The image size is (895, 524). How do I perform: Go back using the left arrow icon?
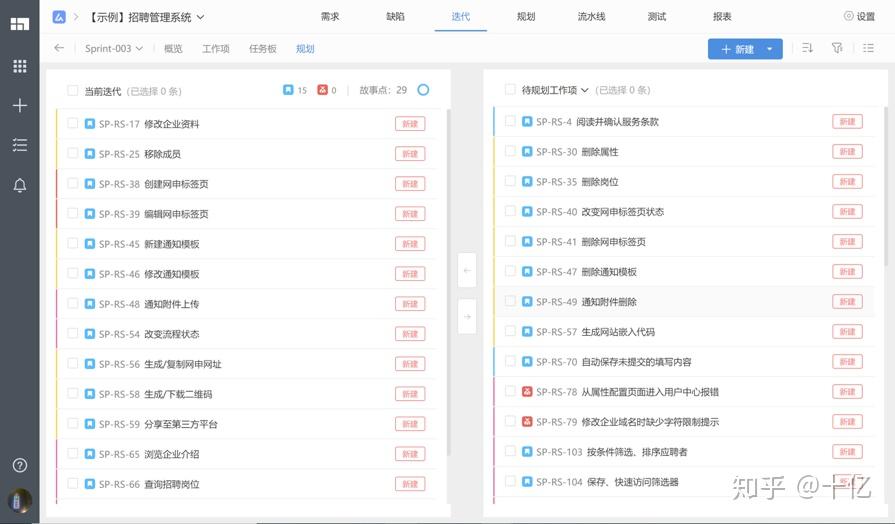[59, 48]
